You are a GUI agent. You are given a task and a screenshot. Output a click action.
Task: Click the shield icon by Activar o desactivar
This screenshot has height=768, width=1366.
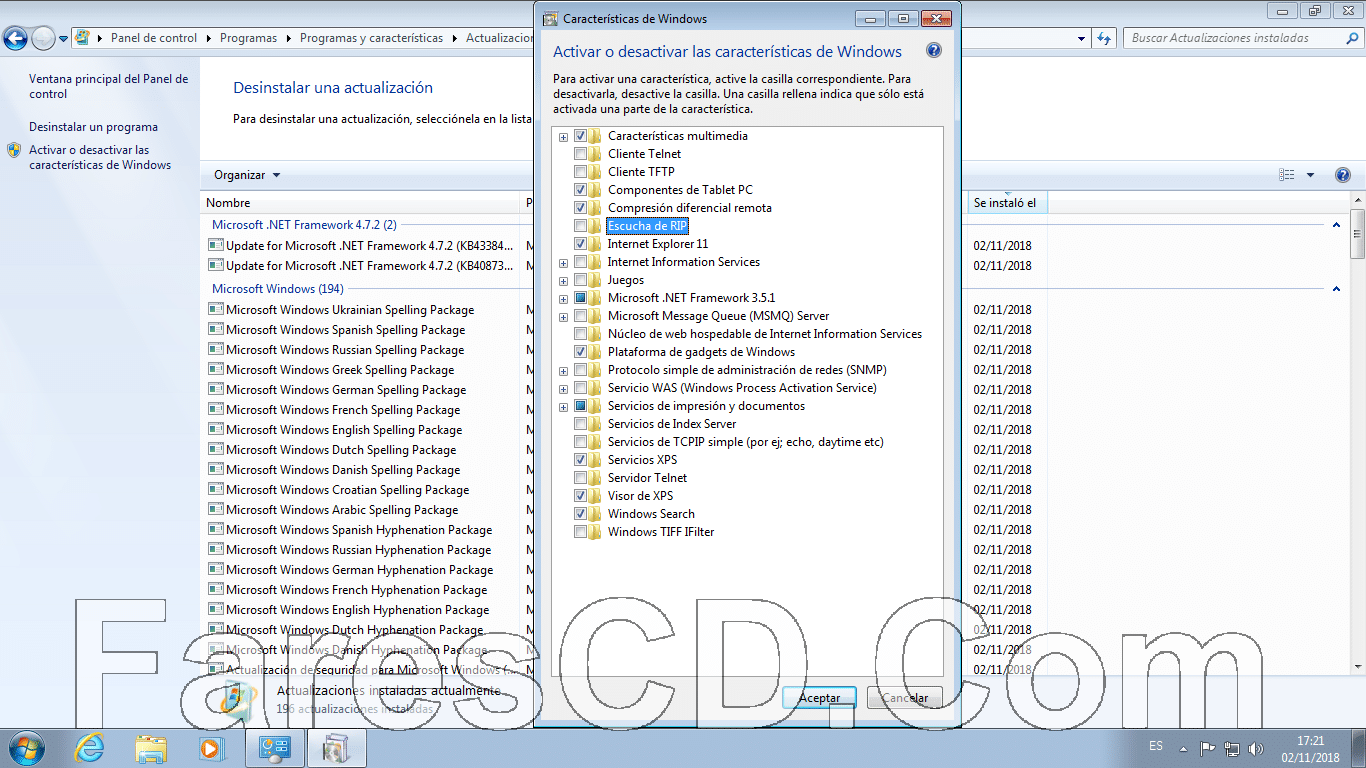14,150
